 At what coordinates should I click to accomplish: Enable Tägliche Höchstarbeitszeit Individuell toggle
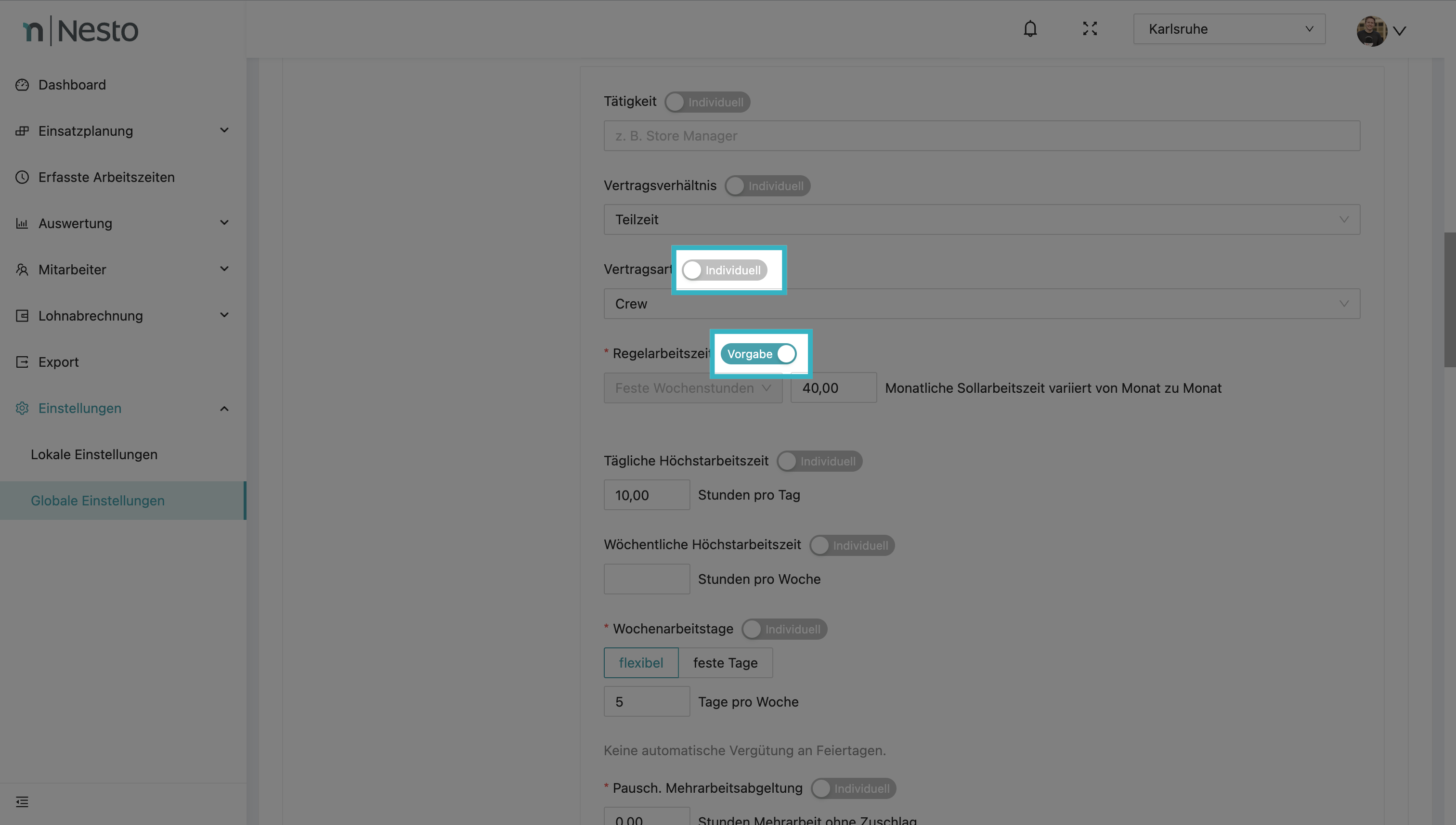click(819, 461)
